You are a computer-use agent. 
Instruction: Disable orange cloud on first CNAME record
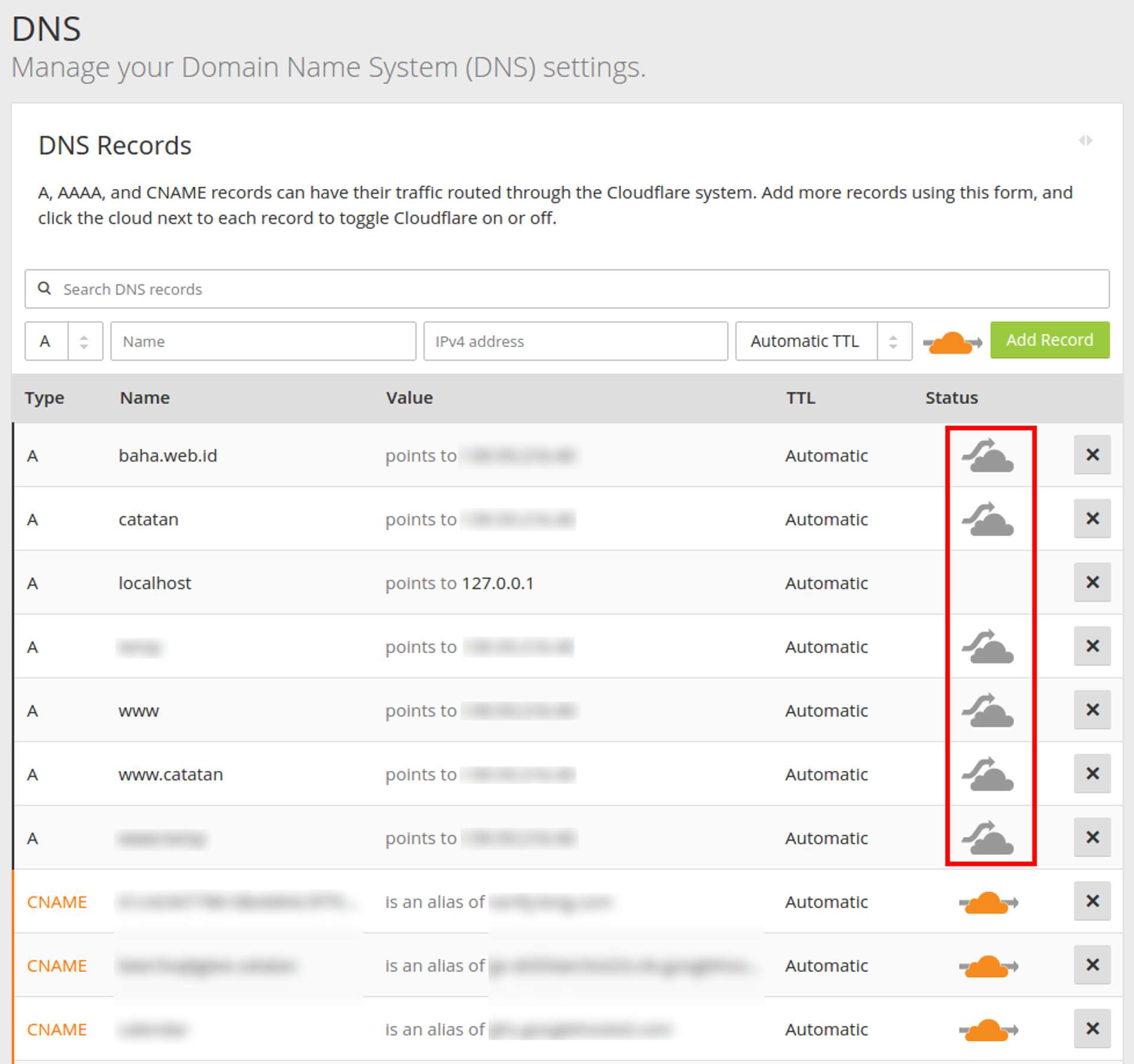tap(988, 902)
